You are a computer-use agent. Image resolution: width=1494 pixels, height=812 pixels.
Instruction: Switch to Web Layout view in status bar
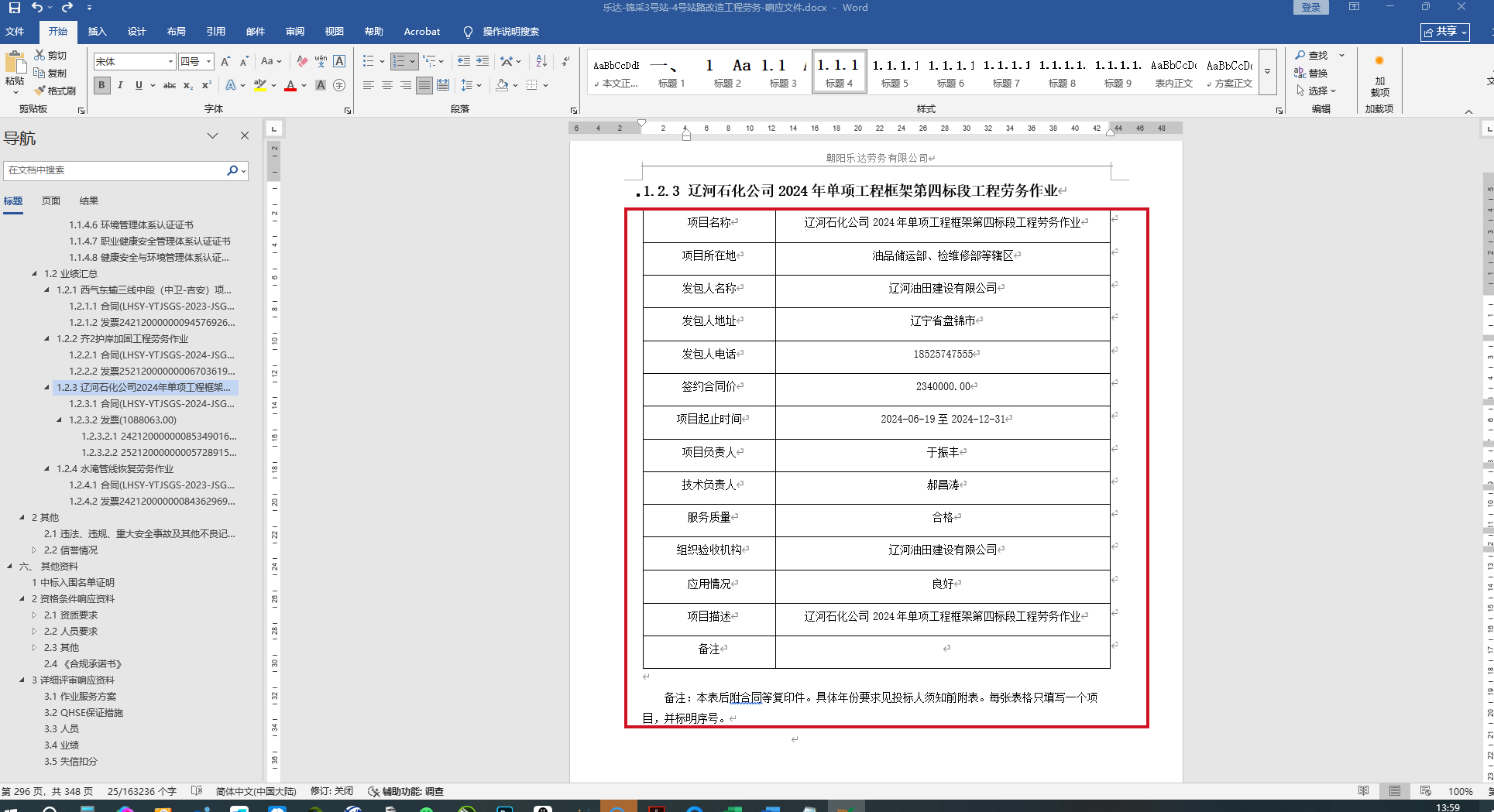click(x=1425, y=790)
